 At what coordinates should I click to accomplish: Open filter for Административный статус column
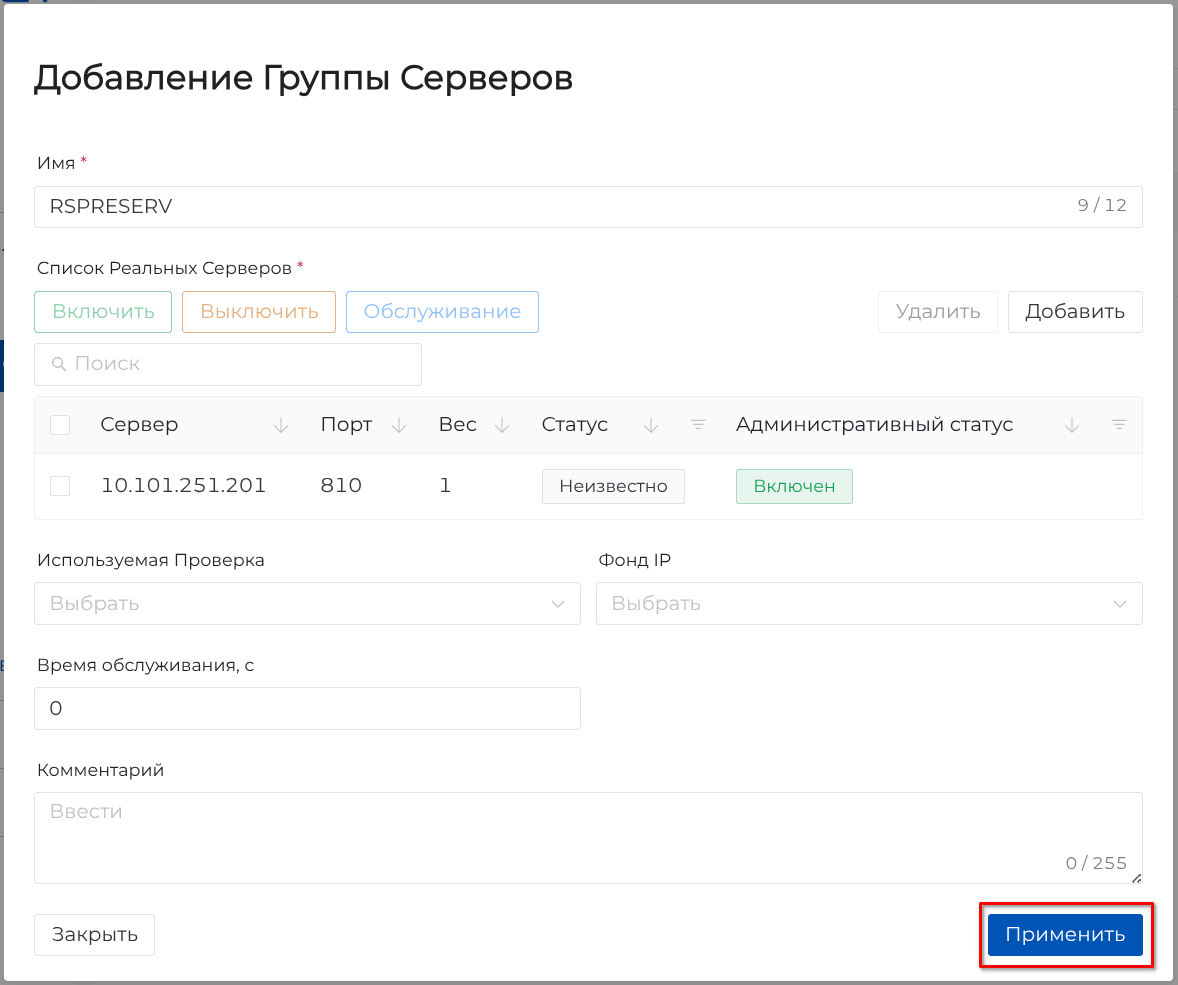[1120, 425]
